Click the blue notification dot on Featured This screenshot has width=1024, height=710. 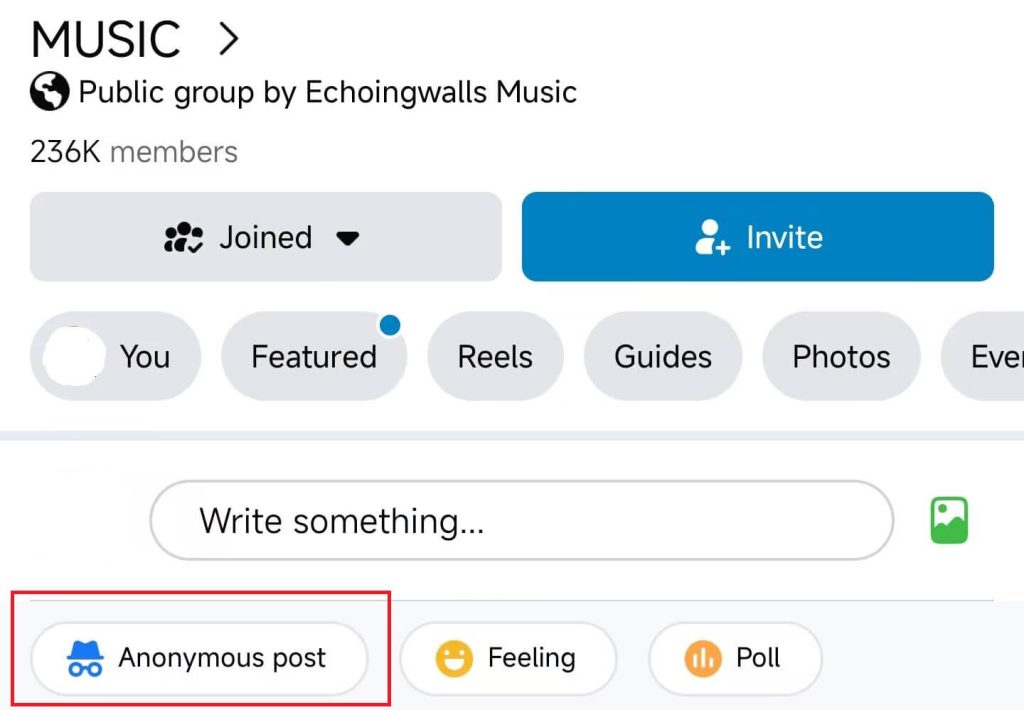(x=390, y=325)
